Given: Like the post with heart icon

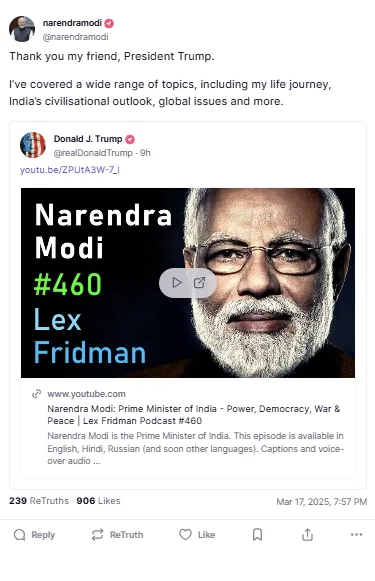Looking at the screenshot, I should pos(185,534).
